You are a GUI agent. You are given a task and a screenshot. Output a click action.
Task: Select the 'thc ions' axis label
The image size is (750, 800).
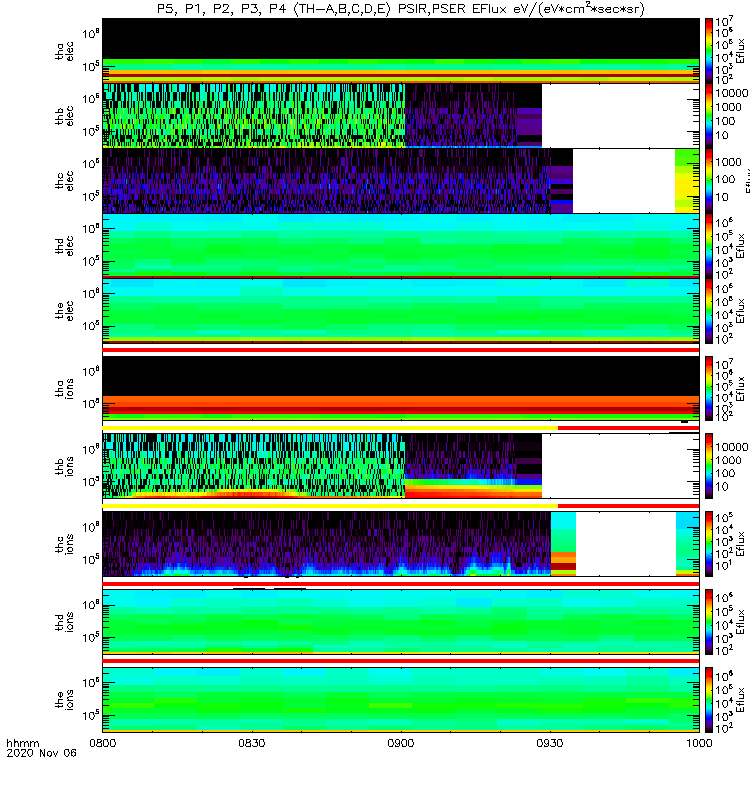click(64, 544)
